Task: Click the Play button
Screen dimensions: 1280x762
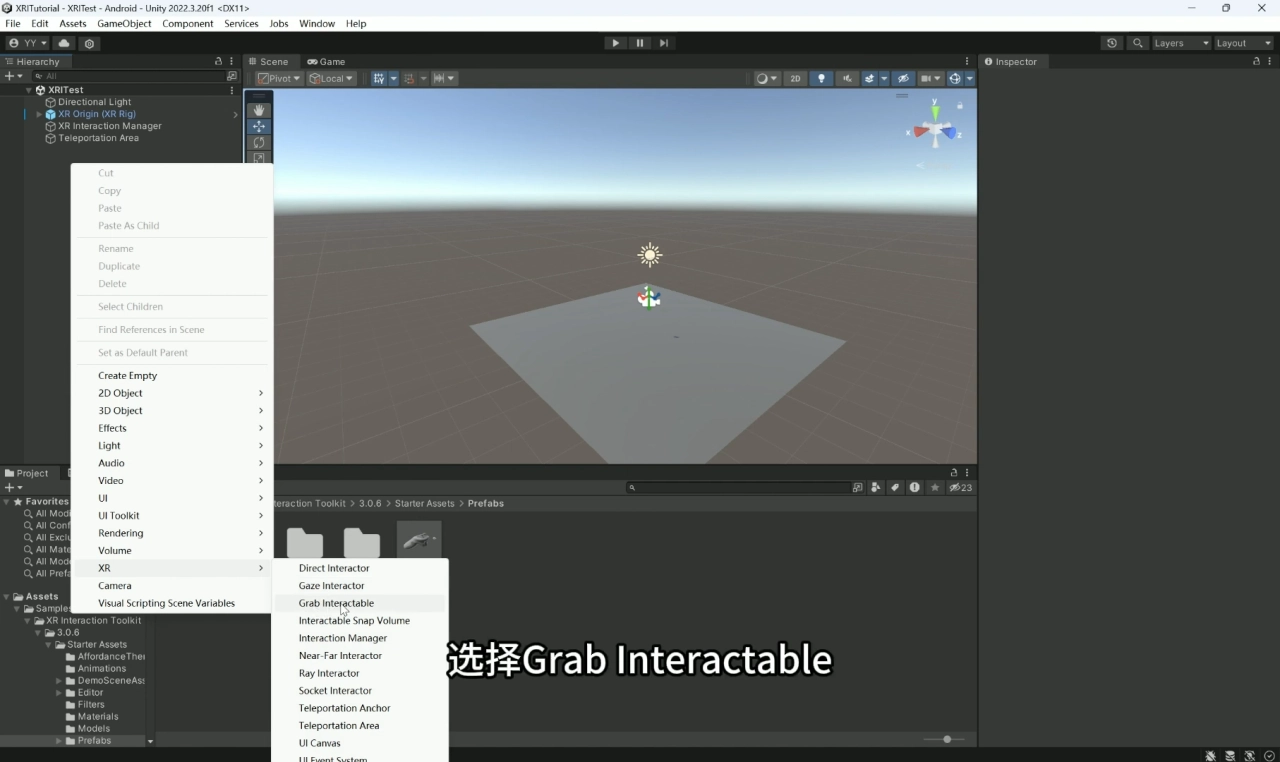Action: (615, 43)
